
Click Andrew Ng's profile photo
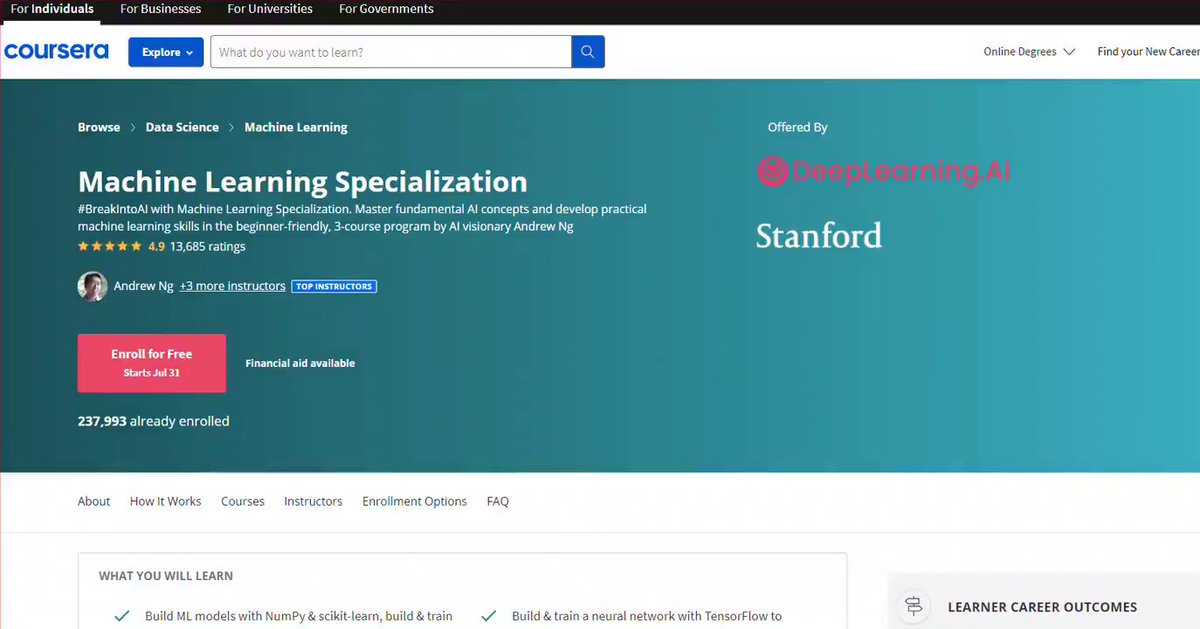point(92,286)
